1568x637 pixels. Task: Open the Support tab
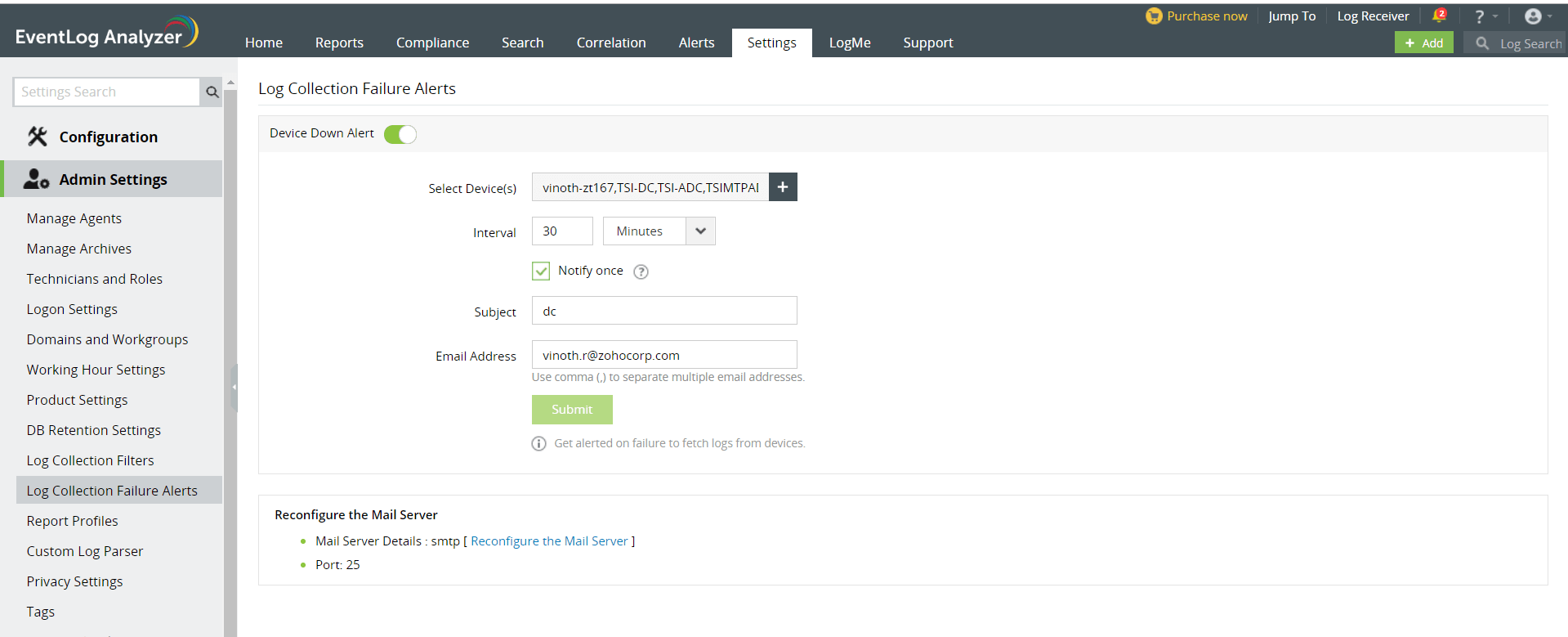point(928,43)
